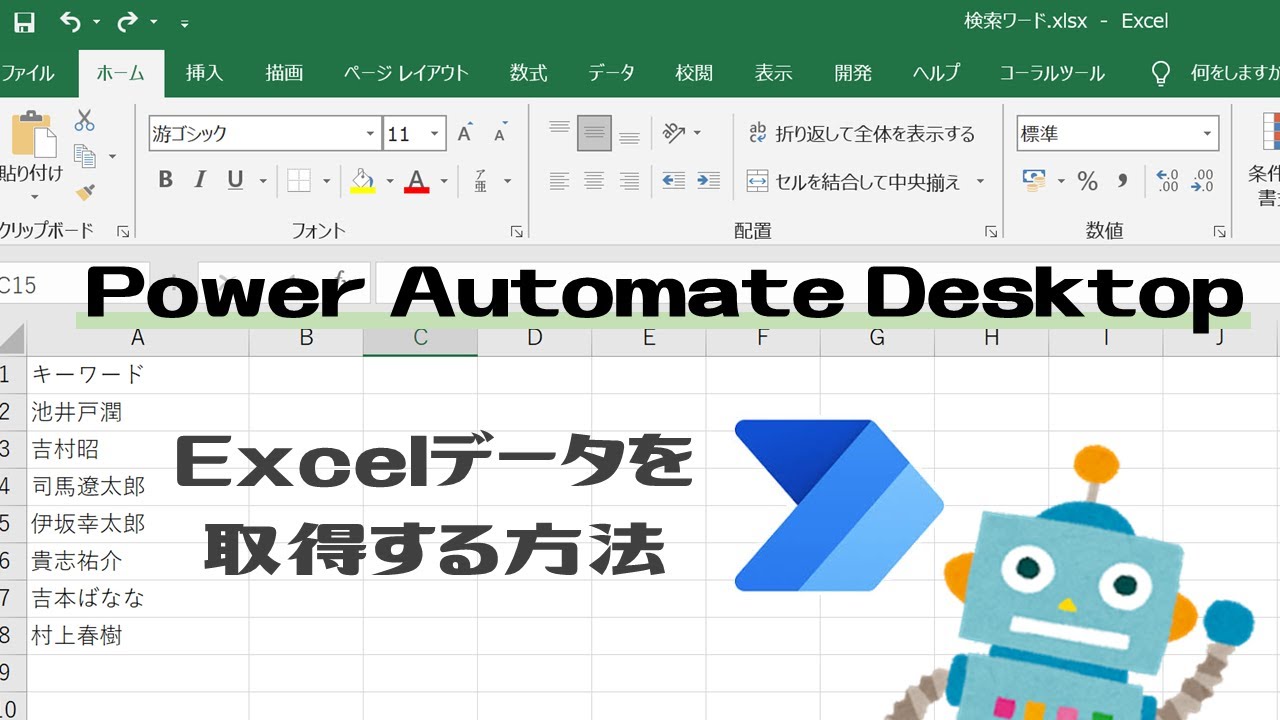Apply red font color
The image size is (1280, 720).
pyautogui.click(x=417, y=181)
